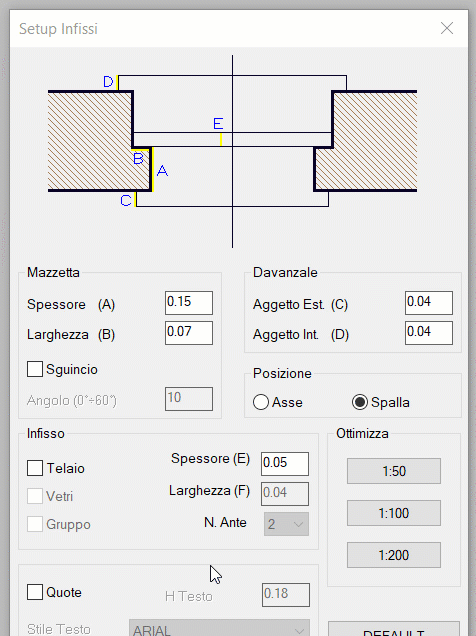Open the N. Ante dropdown
Image resolution: width=476 pixels, height=636 pixels.
coord(286,524)
